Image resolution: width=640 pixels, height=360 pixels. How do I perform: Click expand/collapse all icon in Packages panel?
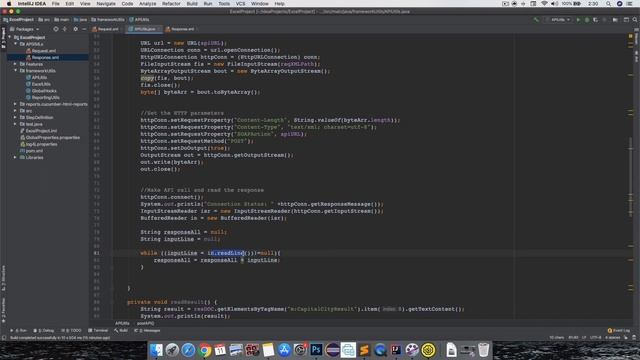click(x=64, y=29)
